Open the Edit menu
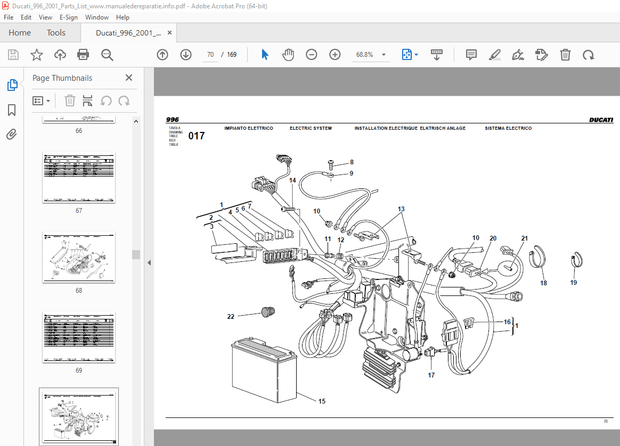Screen dimensions: 620x446 [26, 17]
